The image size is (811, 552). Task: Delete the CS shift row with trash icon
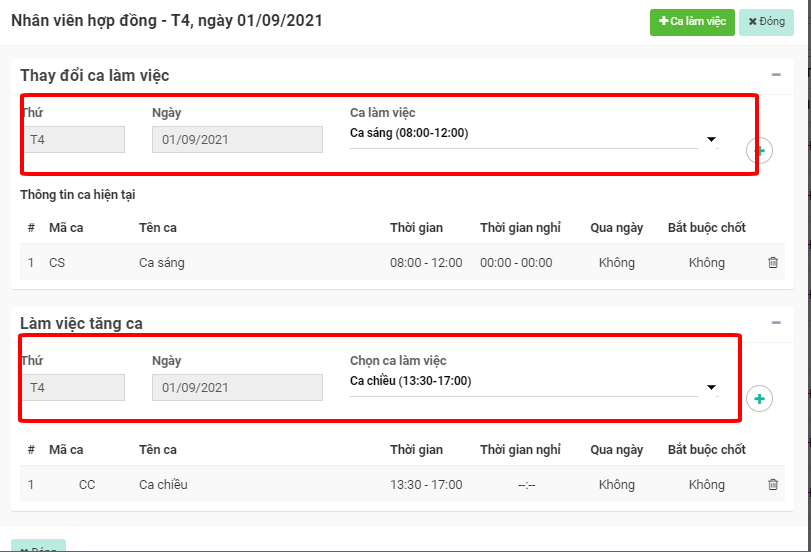772,263
